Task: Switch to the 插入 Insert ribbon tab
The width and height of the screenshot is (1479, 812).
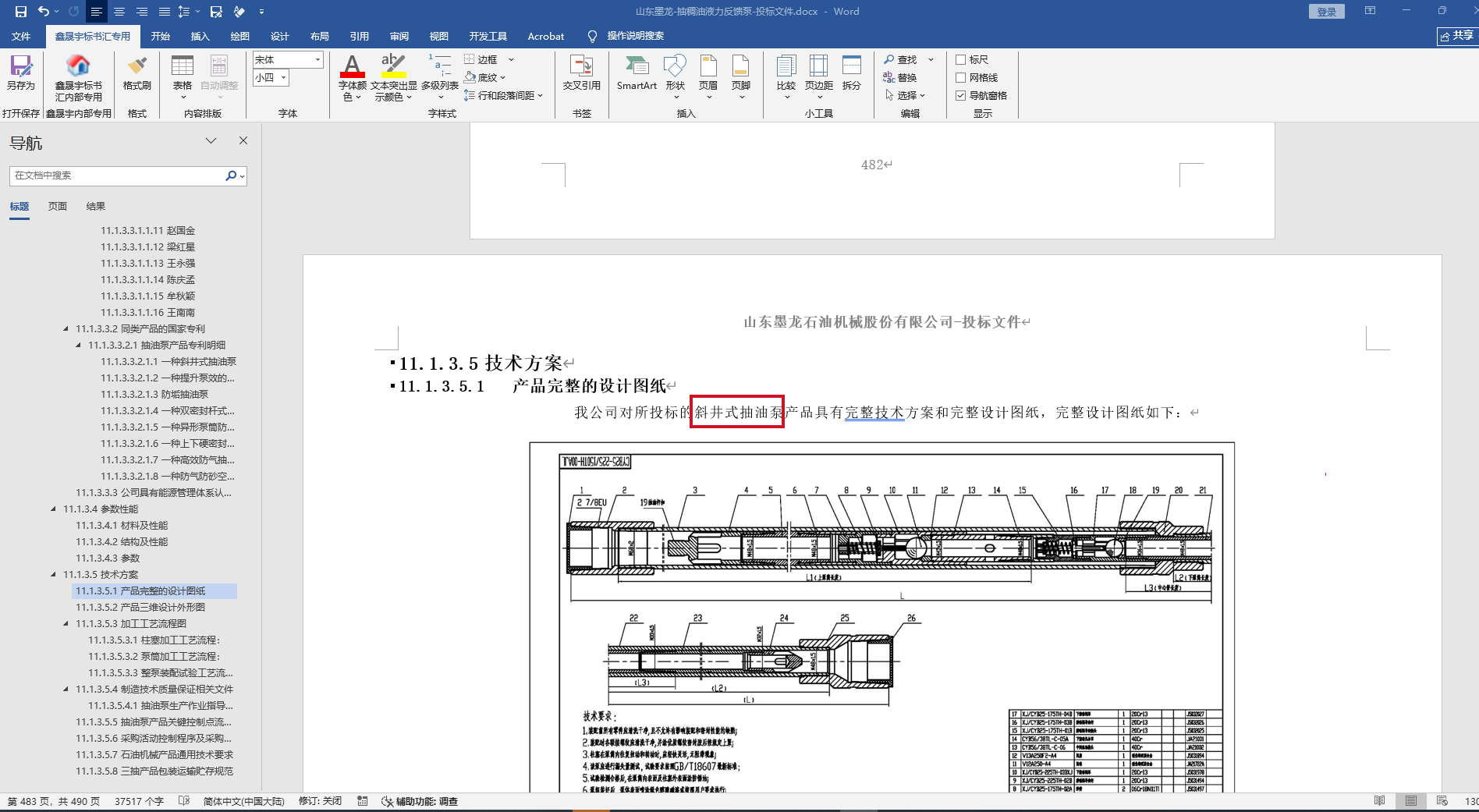Action: point(200,36)
